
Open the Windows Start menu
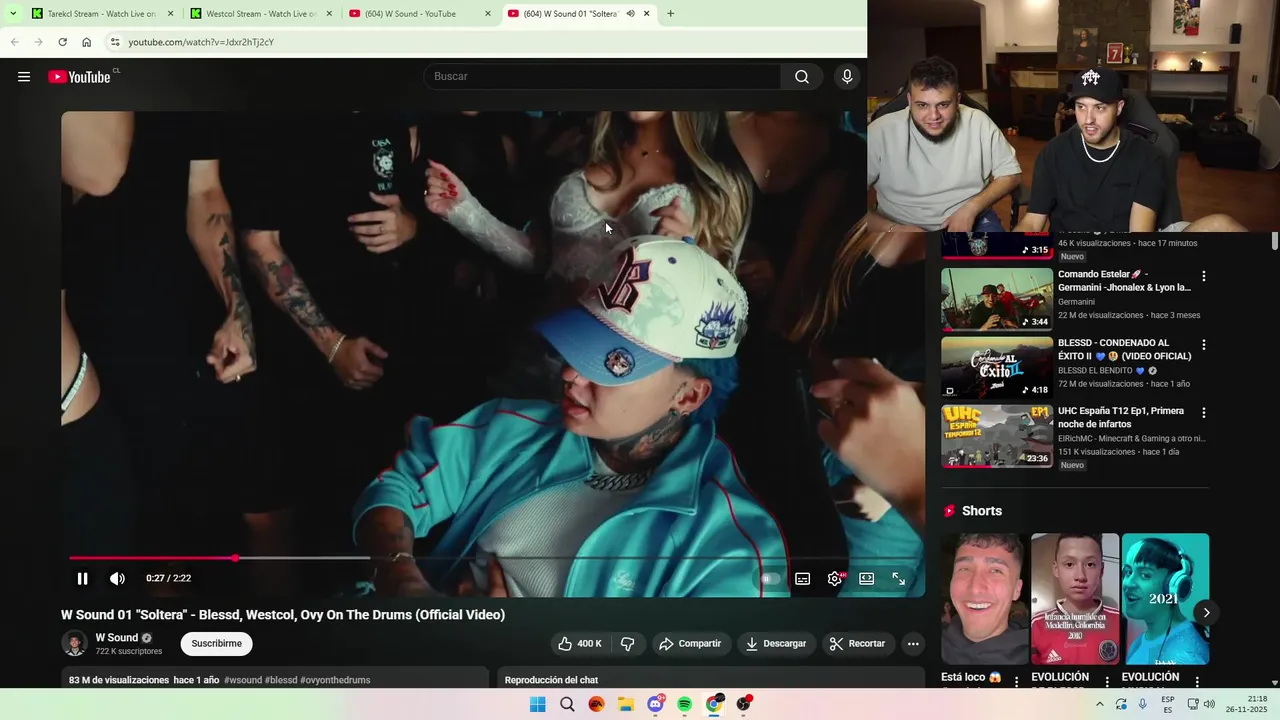[x=537, y=704]
